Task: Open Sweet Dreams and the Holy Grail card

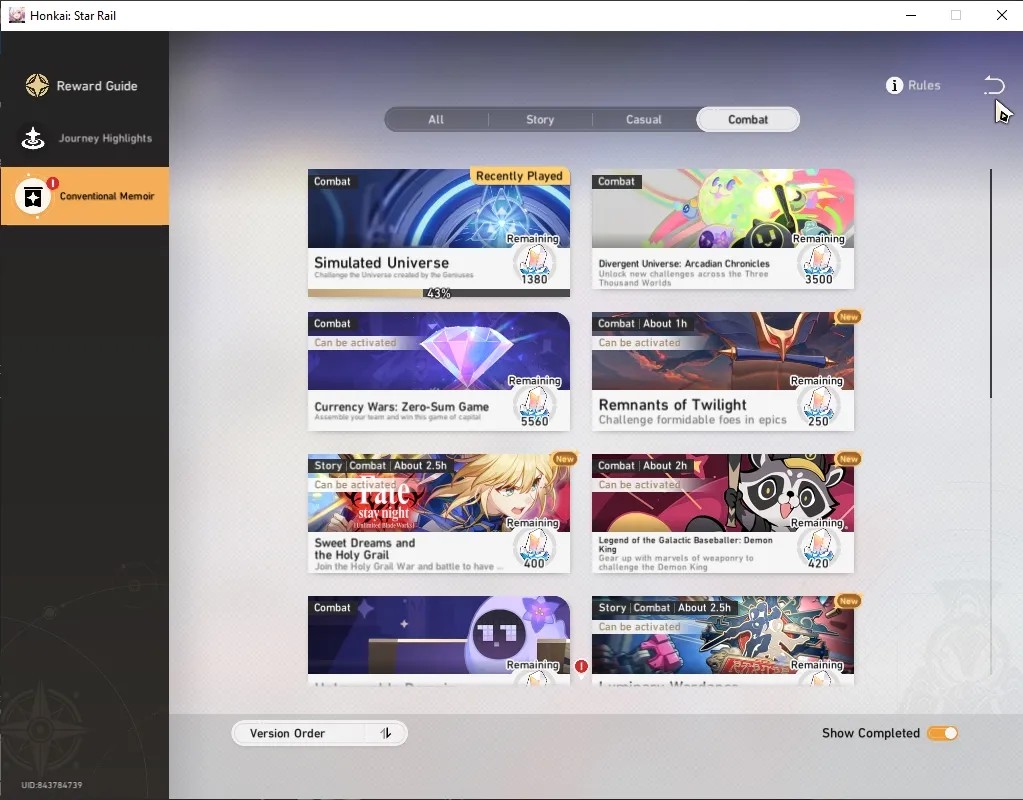Action: (438, 514)
